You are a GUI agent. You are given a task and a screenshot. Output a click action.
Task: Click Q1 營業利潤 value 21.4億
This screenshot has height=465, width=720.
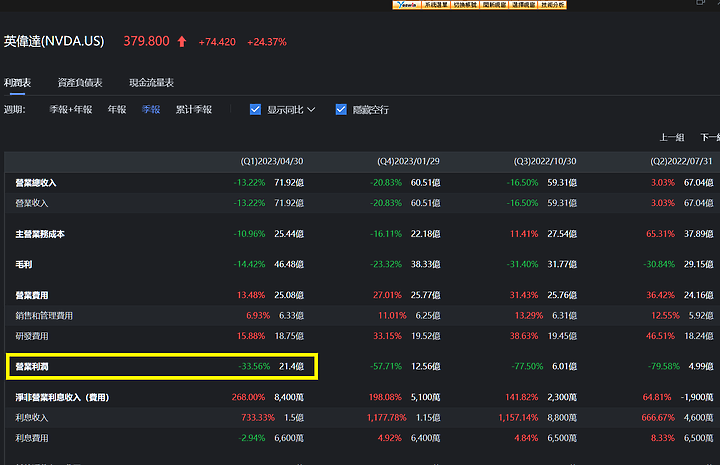coord(291,367)
